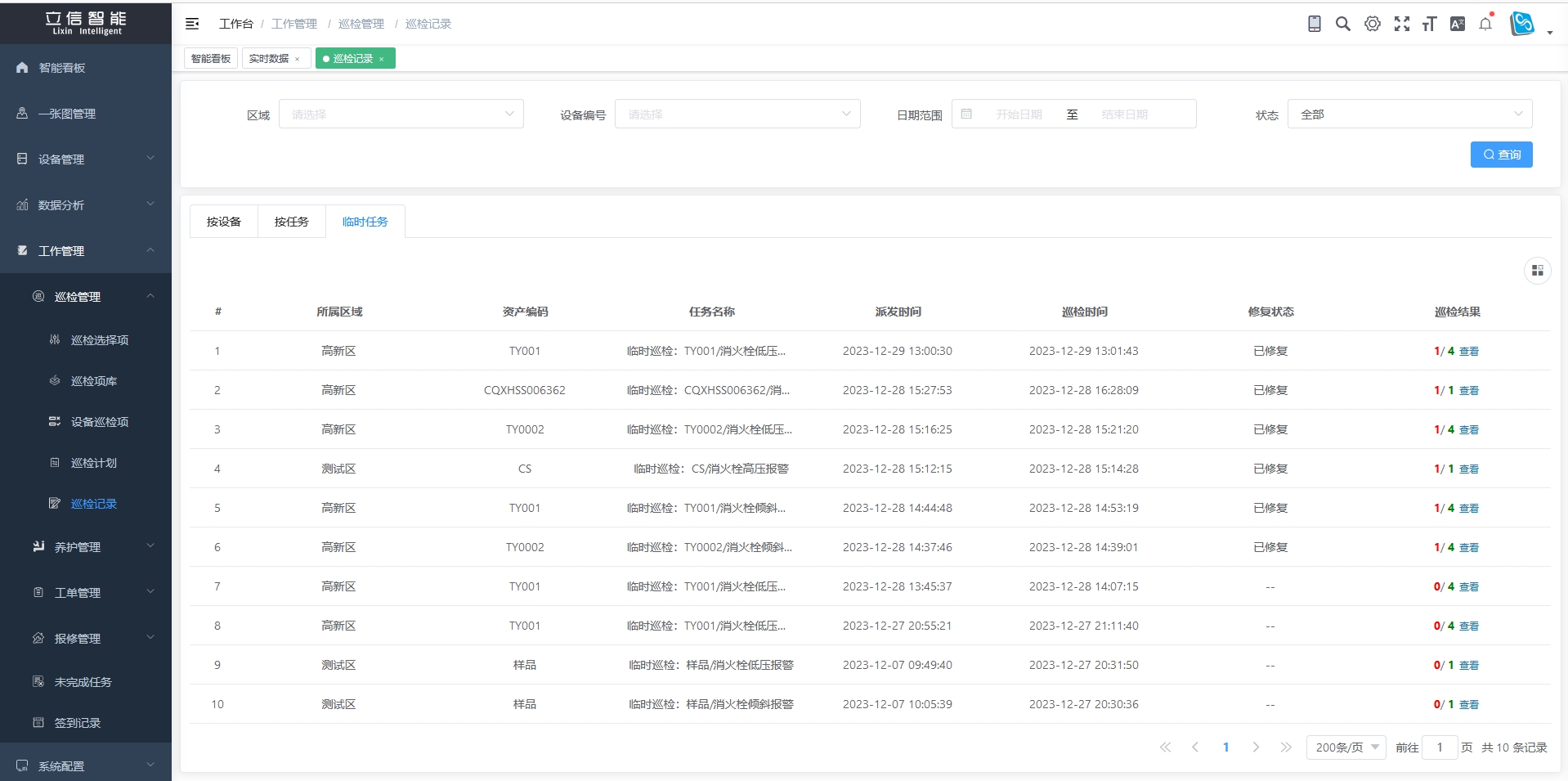1568x781 pixels.
Task: Open 签到记录 sidebar item
Action: click(86, 722)
